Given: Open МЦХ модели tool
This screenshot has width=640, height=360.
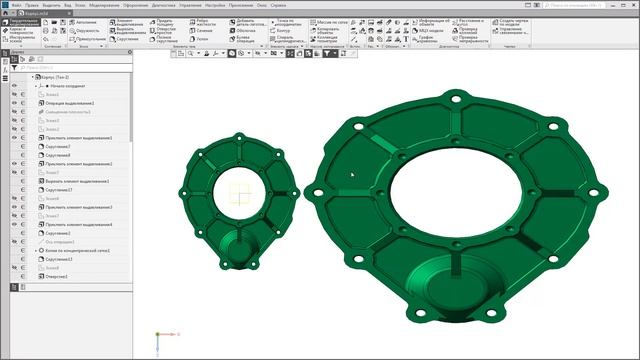Looking at the screenshot, I should coord(428,31).
